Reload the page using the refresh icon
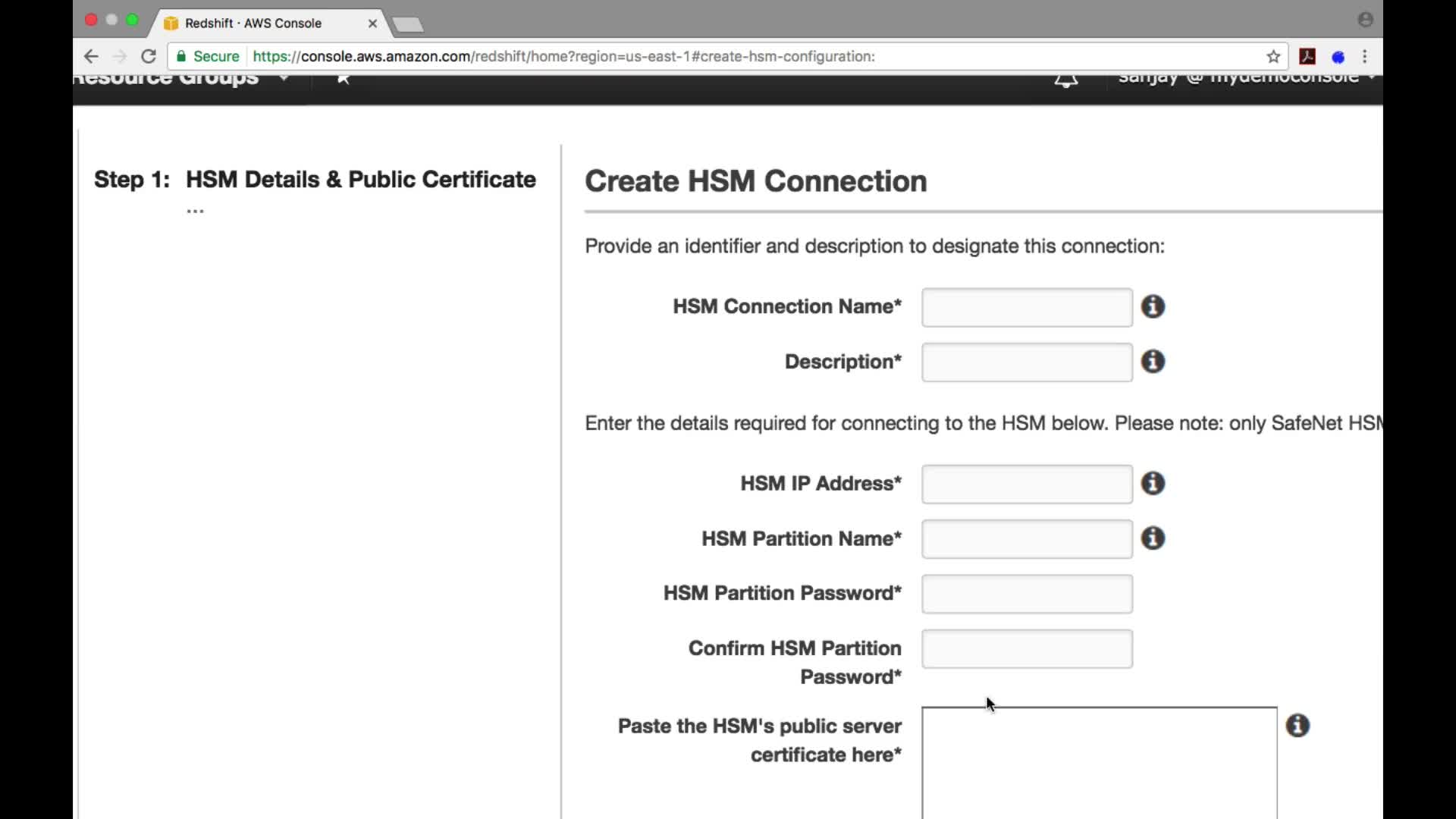 pos(149,57)
